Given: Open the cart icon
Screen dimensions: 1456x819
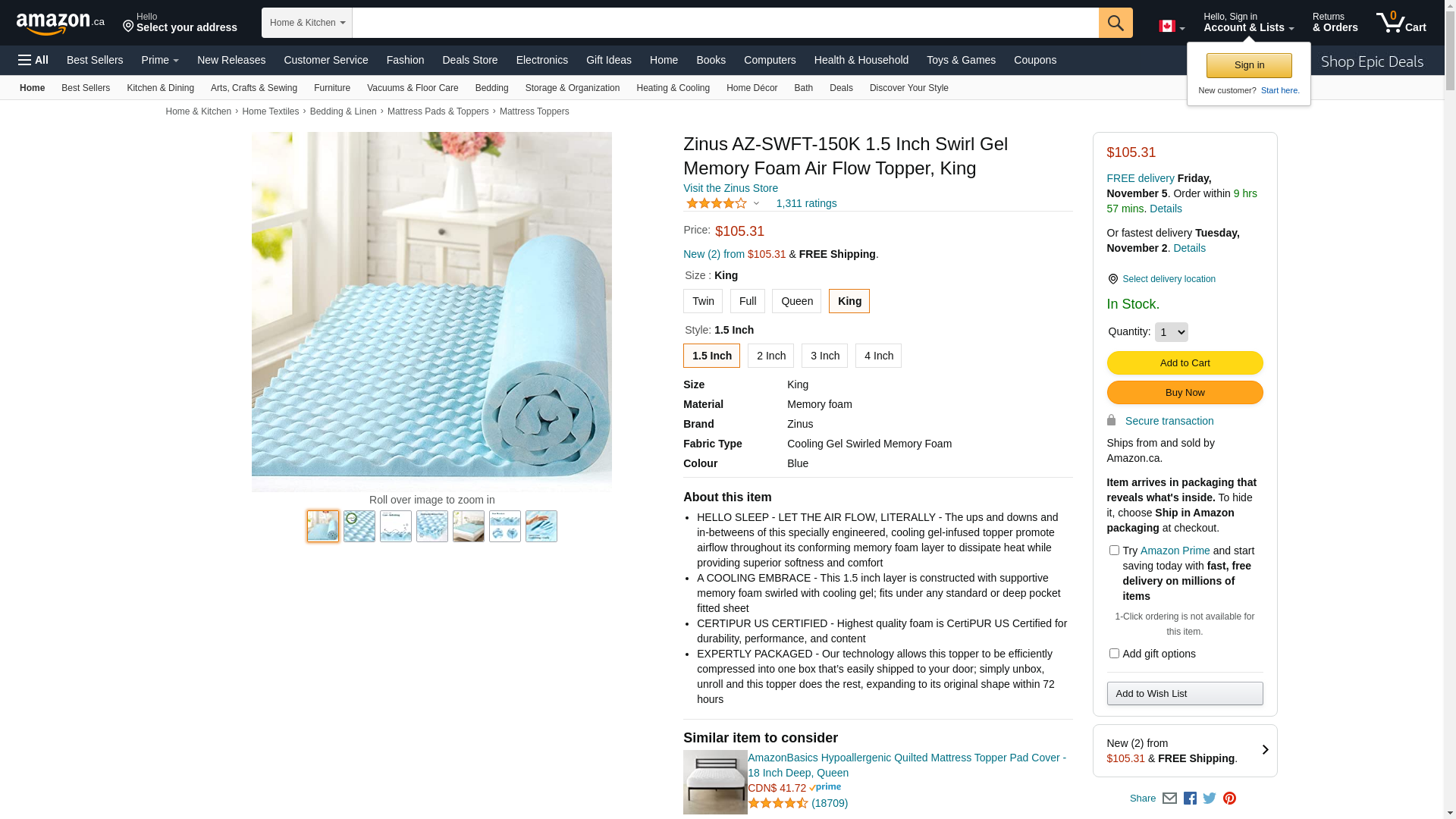Looking at the screenshot, I should (1401, 22).
